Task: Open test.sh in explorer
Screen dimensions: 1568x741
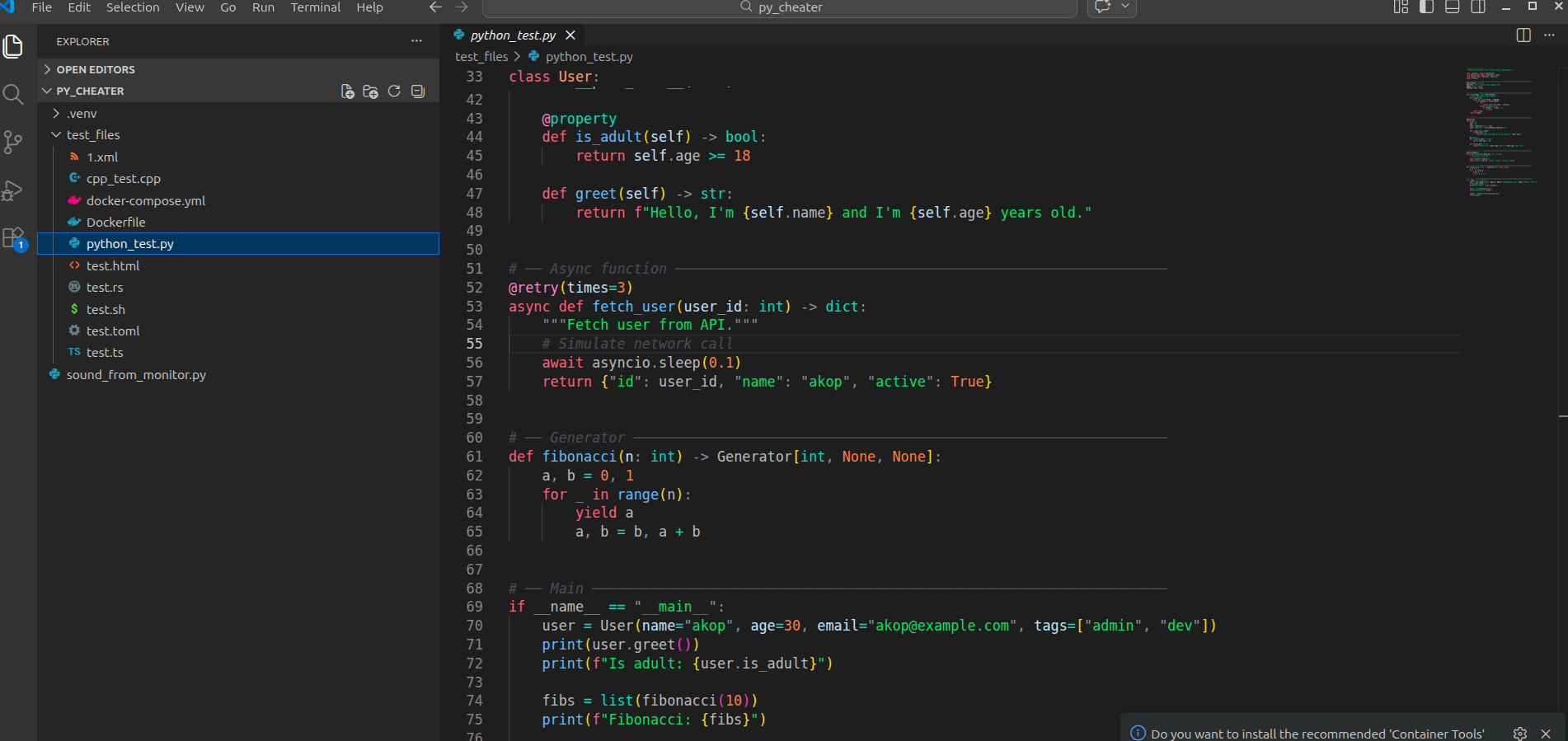Action: click(238, 309)
